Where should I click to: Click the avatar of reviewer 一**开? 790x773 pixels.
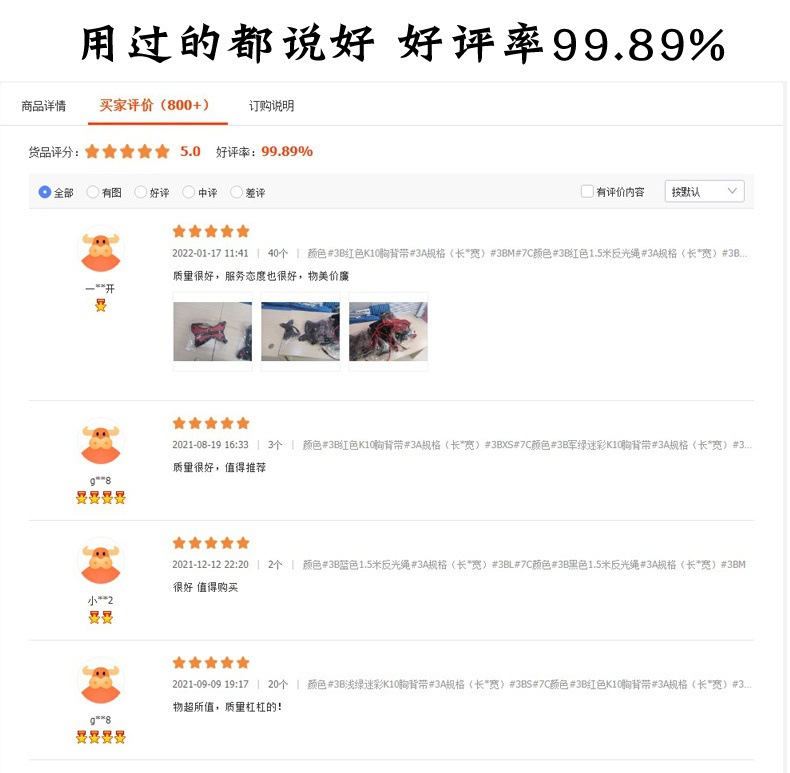pyautogui.click(x=101, y=249)
